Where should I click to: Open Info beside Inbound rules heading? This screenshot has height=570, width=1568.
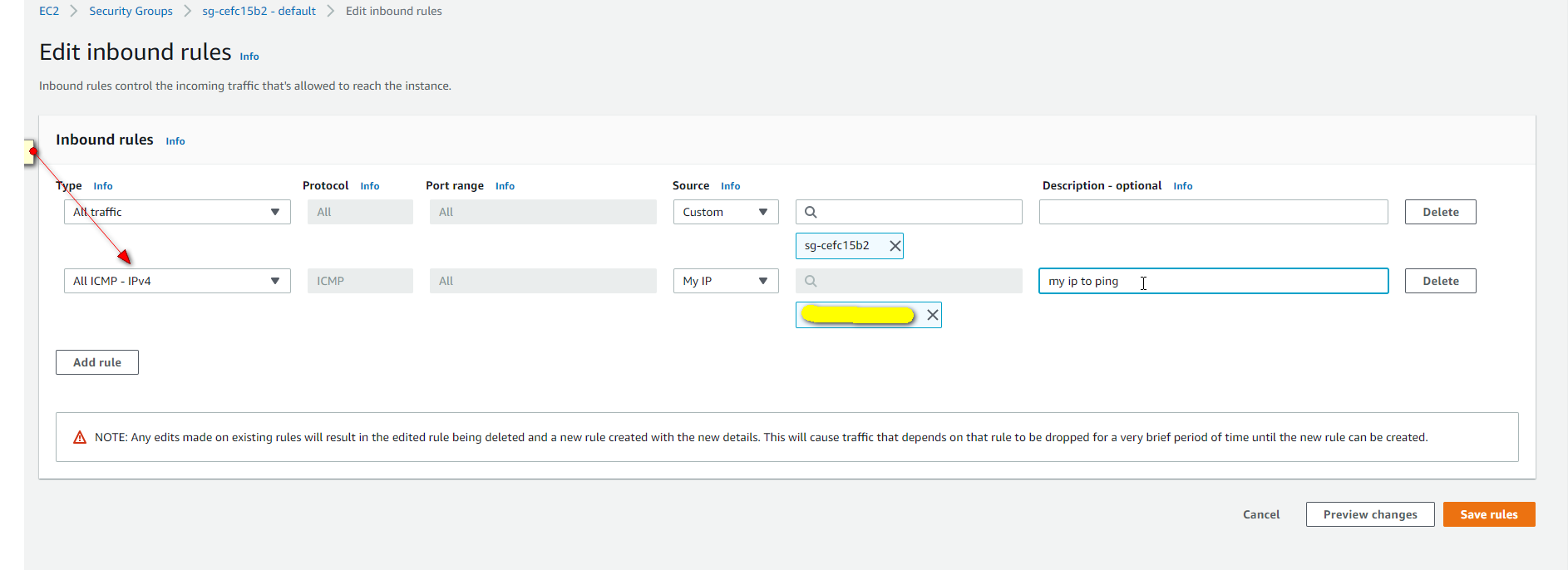[175, 141]
